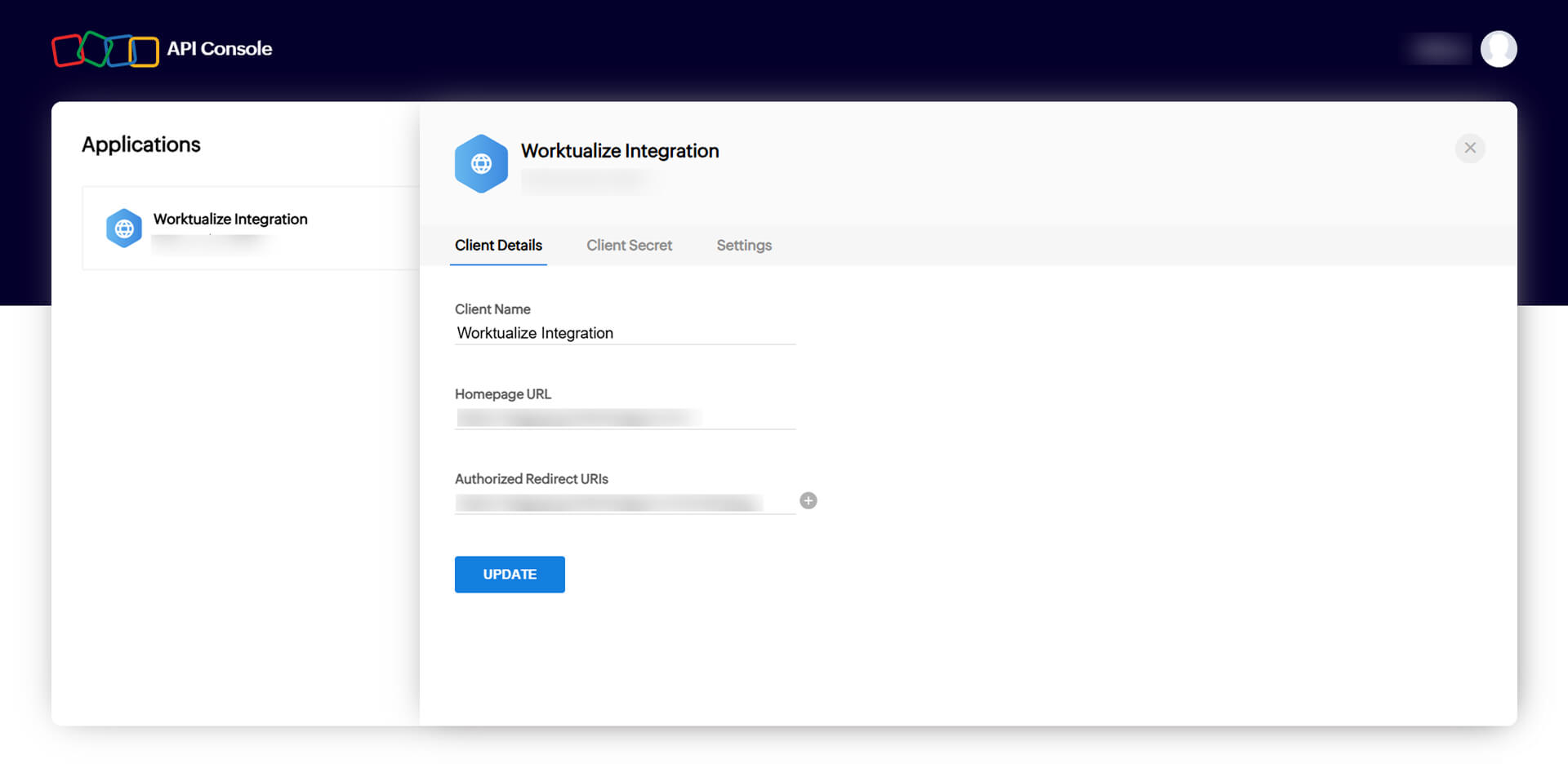
Task: Dismiss the detail panel via the X icon
Action: click(x=1470, y=149)
